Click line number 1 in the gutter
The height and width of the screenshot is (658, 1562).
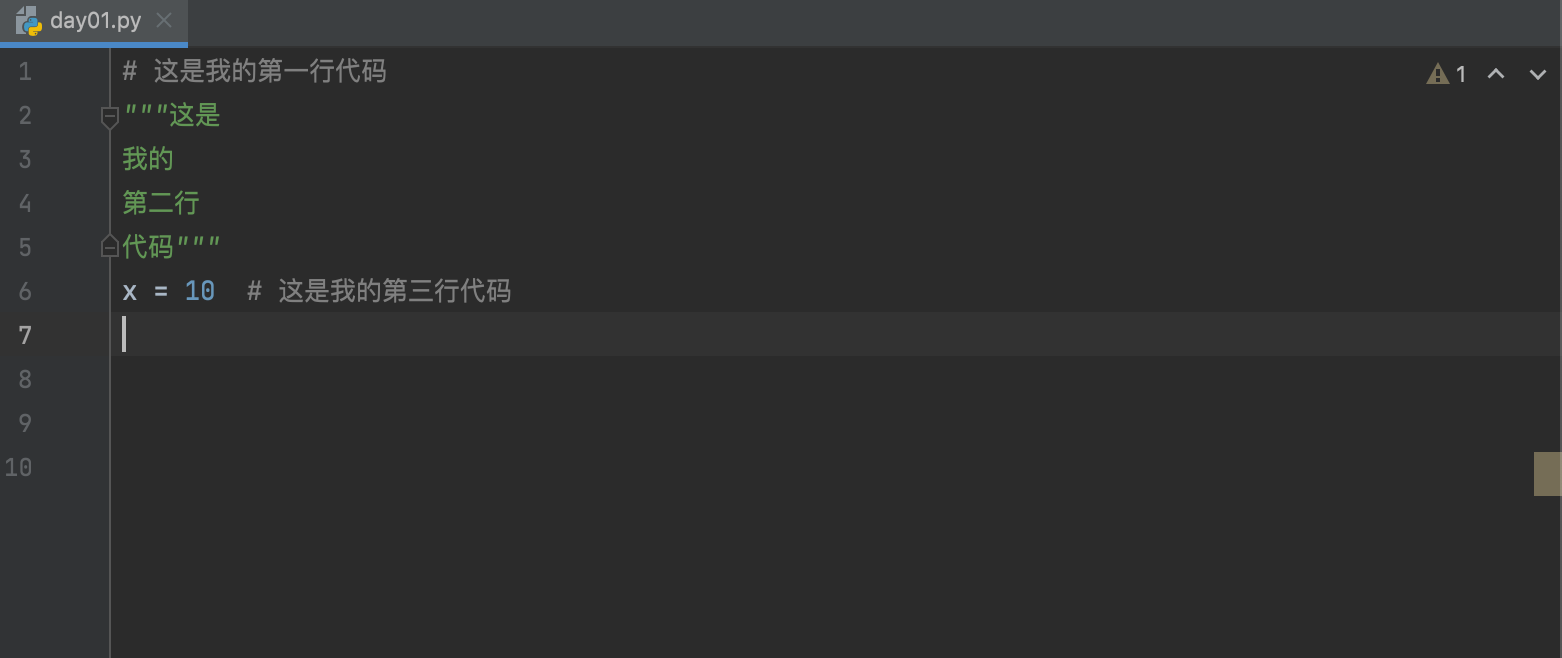pyautogui.click(x=24, y=72)
